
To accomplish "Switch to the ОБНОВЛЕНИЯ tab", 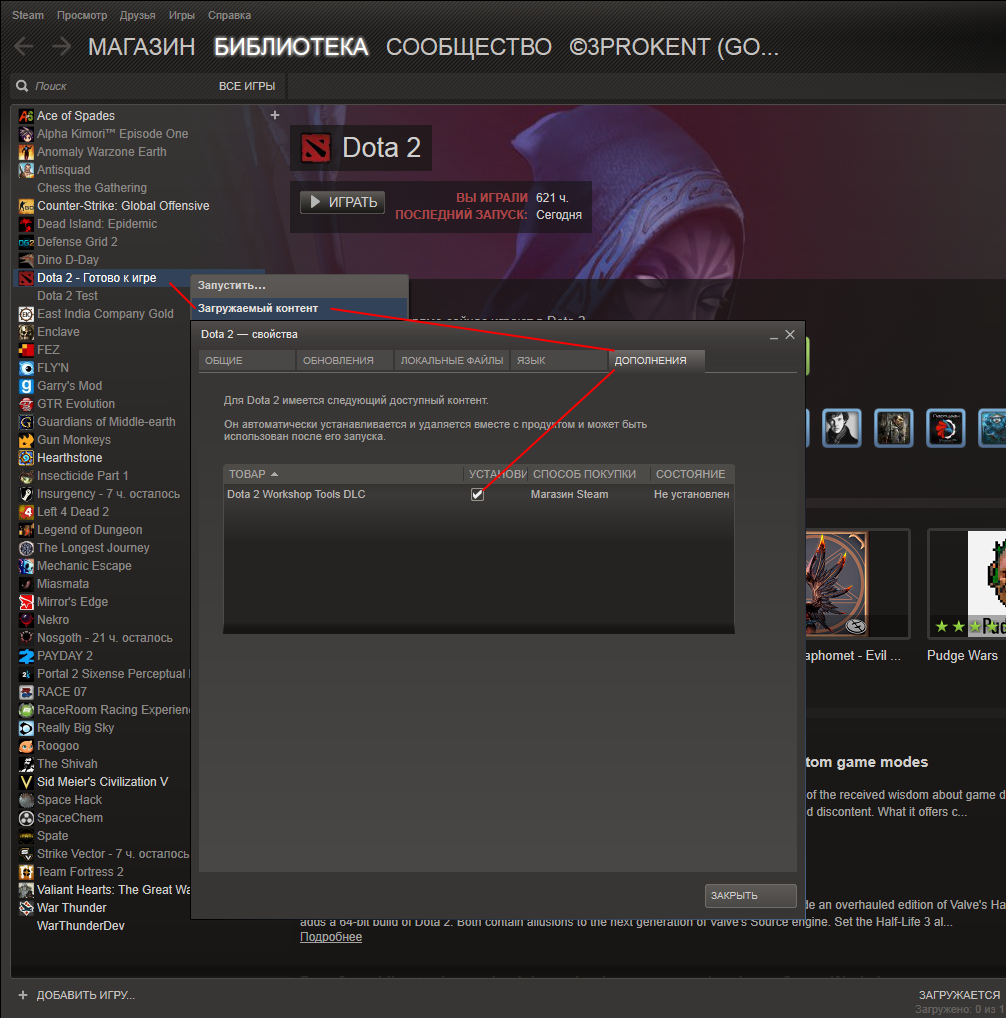I will (345, 360).
